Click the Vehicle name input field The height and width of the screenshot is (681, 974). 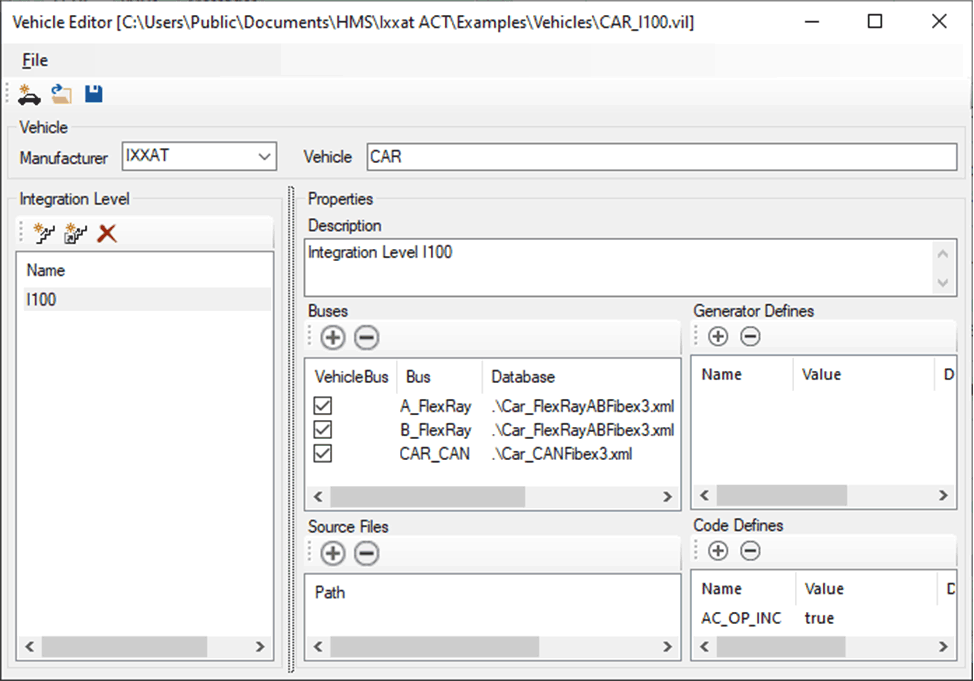(x=662, y=157)
